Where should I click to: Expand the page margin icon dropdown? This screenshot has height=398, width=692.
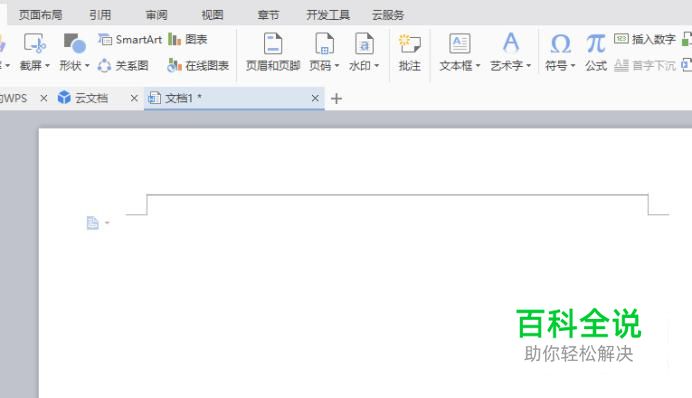point(107,223)
